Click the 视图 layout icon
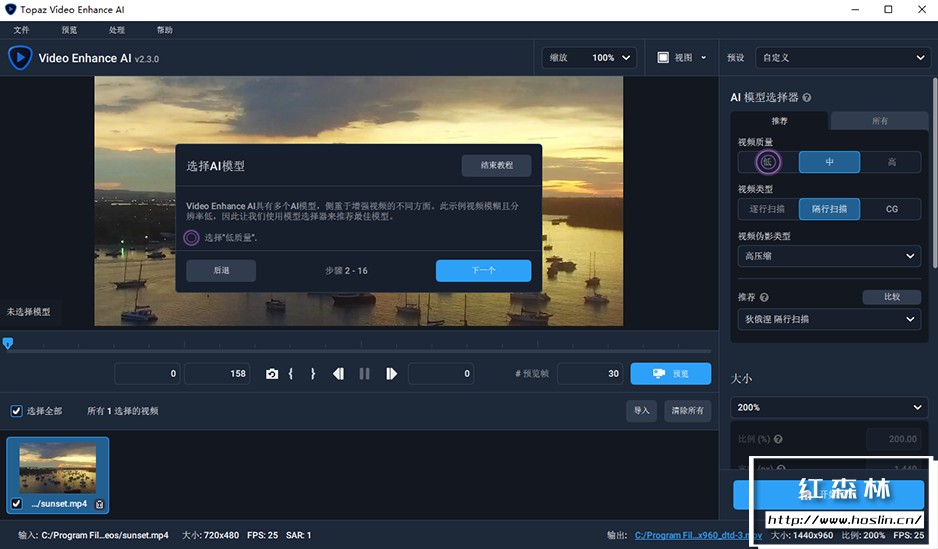938x549 pixels. point(663,57)
